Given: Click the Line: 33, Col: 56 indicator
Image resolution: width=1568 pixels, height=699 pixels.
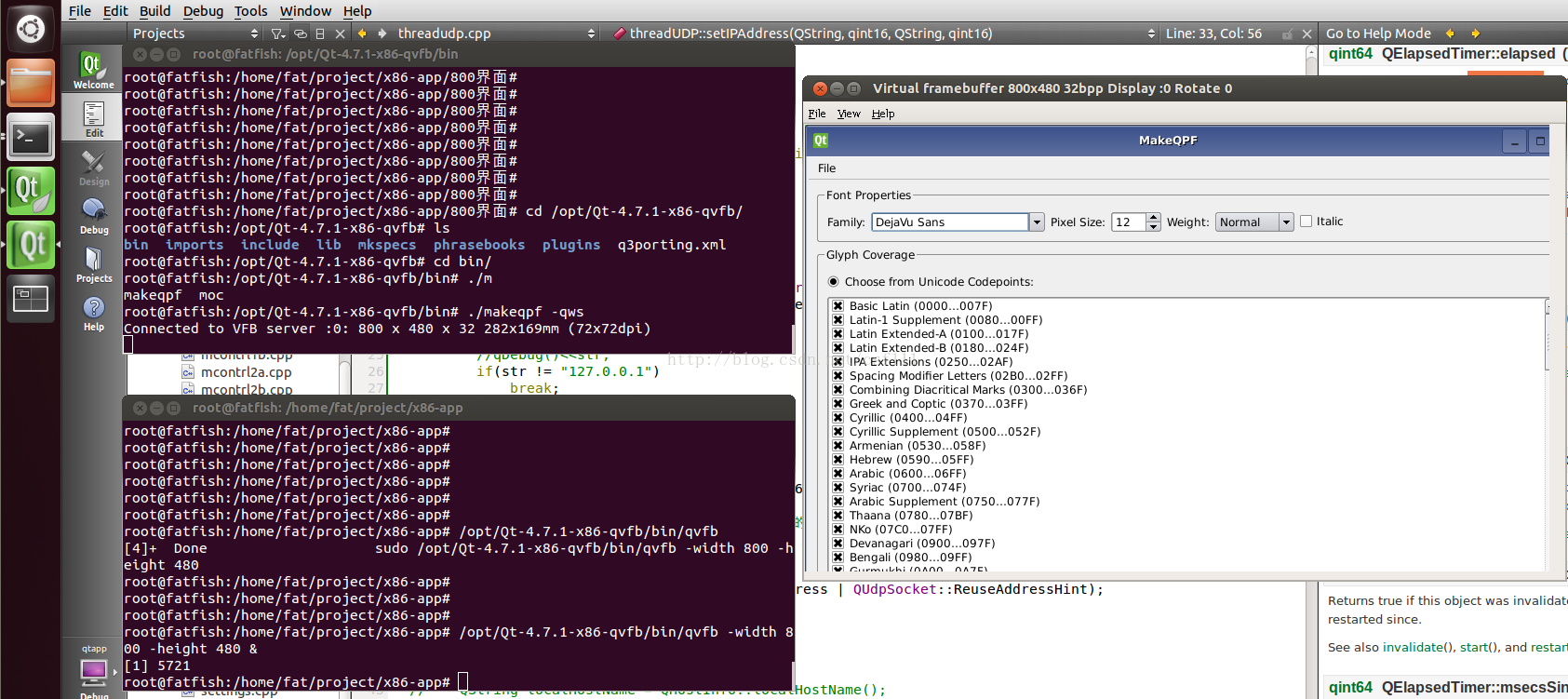Looking at the screenshot, I should [x=1213, y=34].
